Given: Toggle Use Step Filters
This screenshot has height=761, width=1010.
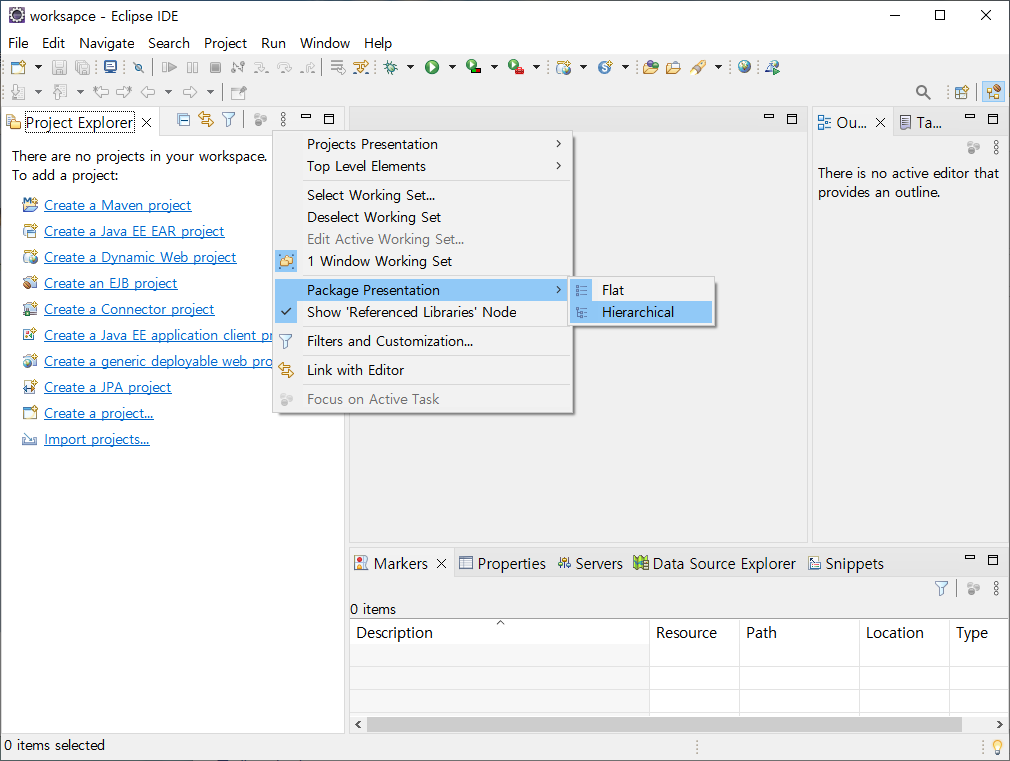Looking at the screenshot, I should tap(361, 67).
